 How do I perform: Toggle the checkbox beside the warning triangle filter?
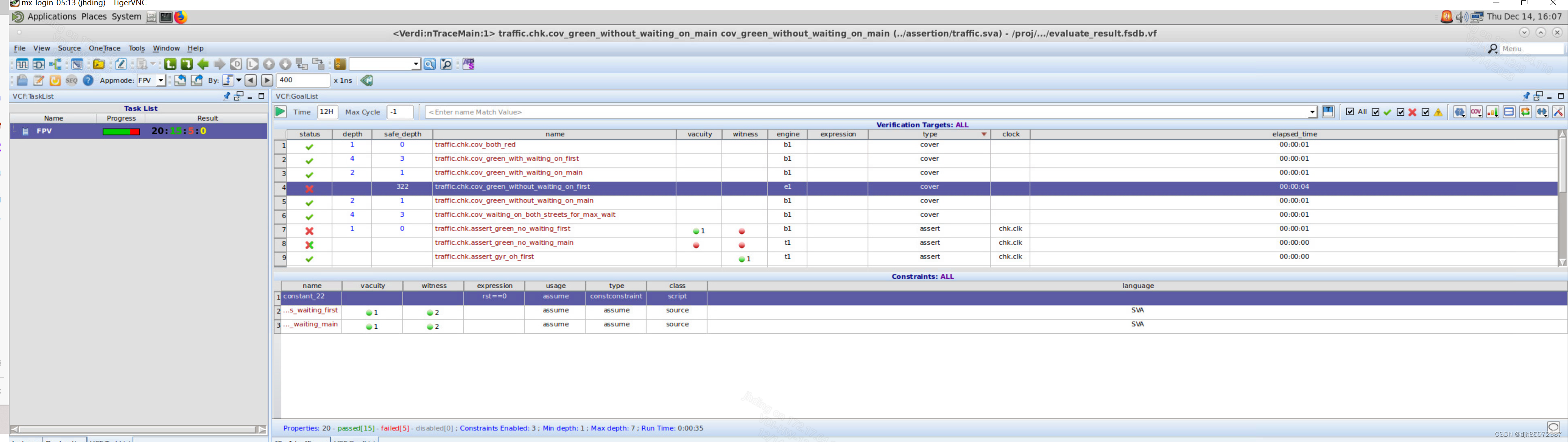[1425, 112]
